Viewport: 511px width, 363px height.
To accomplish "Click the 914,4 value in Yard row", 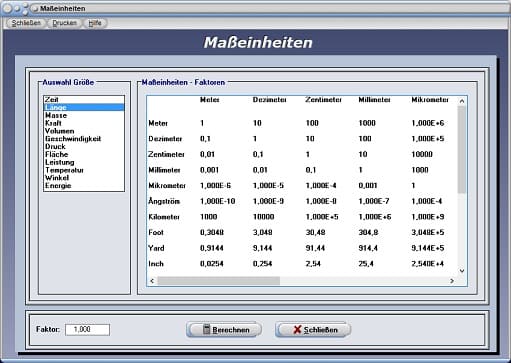I will point(368,248).
